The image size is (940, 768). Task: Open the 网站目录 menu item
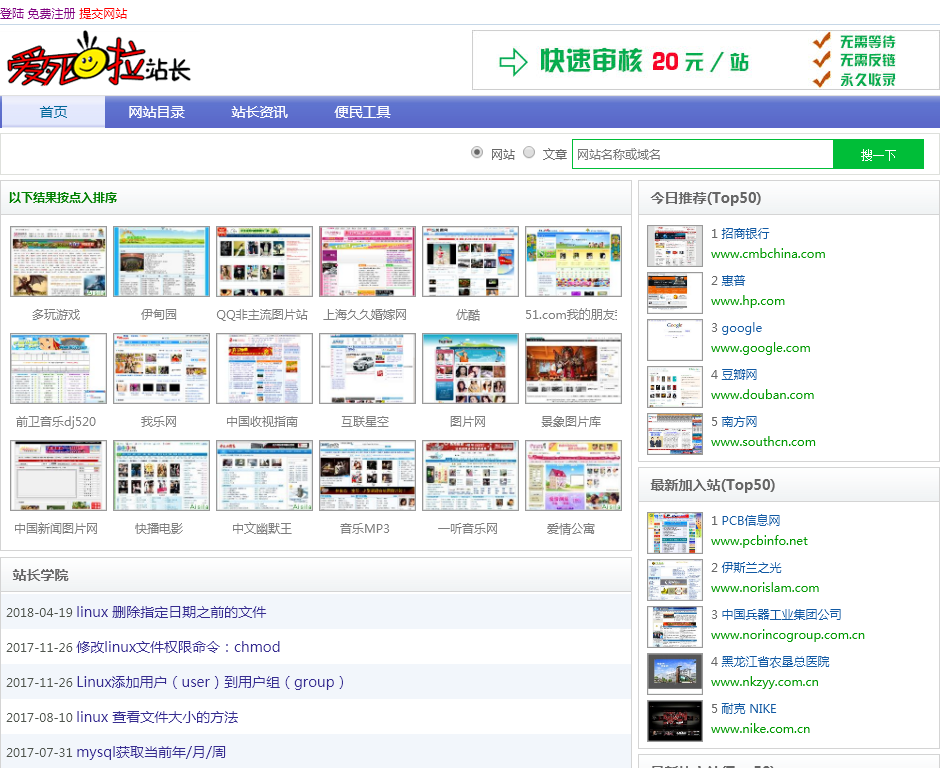[156, 112]
